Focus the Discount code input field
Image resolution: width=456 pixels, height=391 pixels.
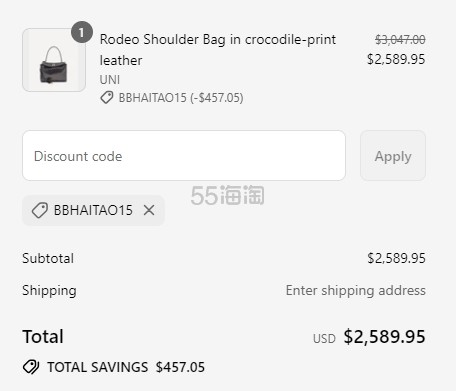point(184,156)
